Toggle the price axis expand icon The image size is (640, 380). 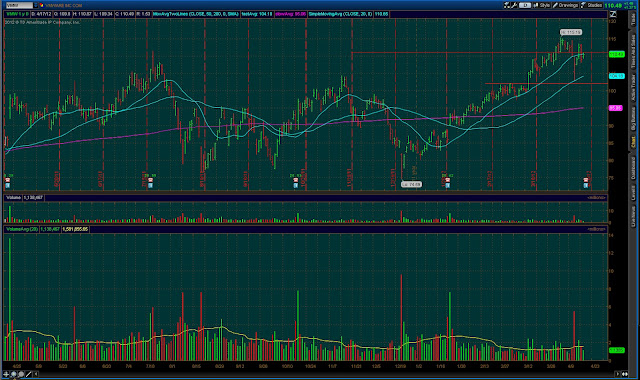click(x=613, y=14)
